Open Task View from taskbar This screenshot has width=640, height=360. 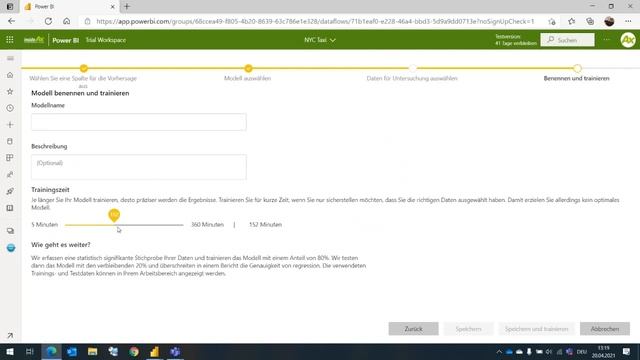tap(29, 351)
